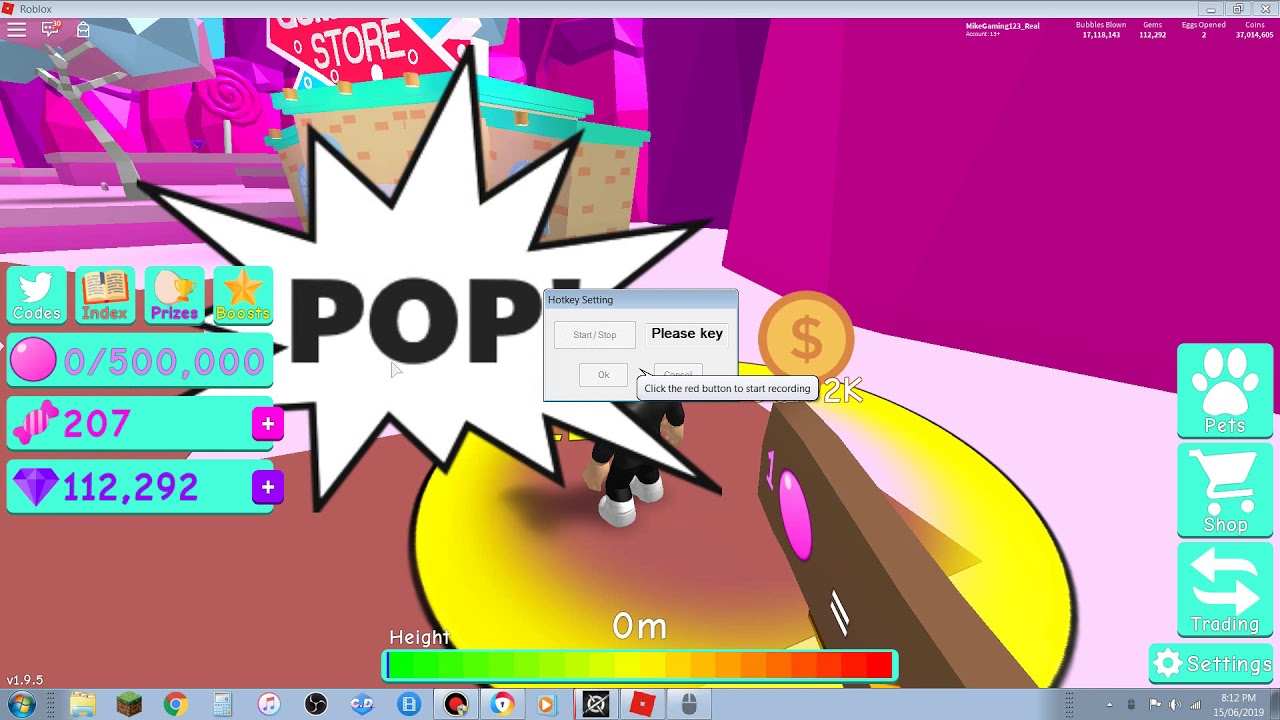Show hidden system tray icons
This screenshot has height=720, width=1280.
click(1109, 705)
